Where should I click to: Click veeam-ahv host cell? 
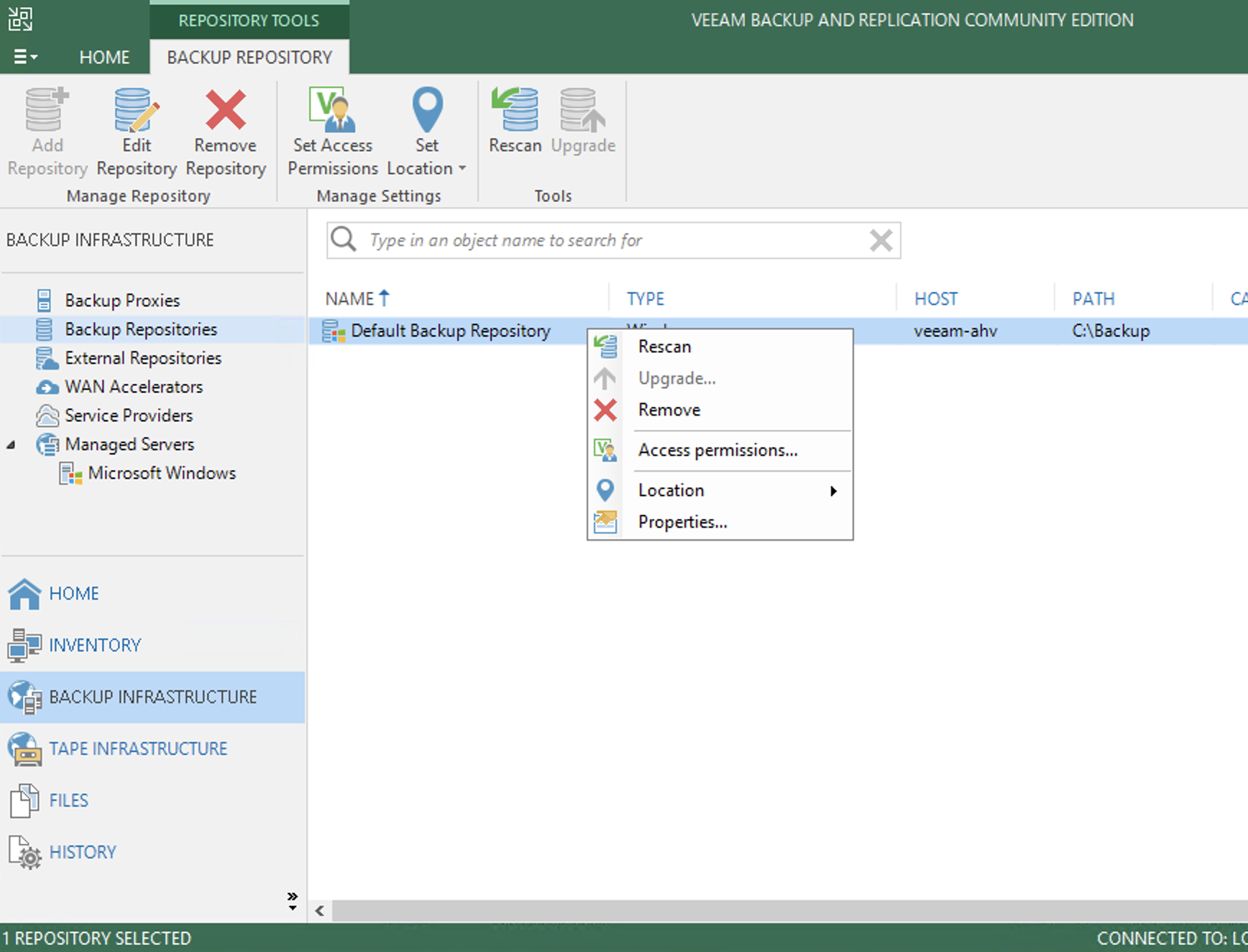[955, 331]
